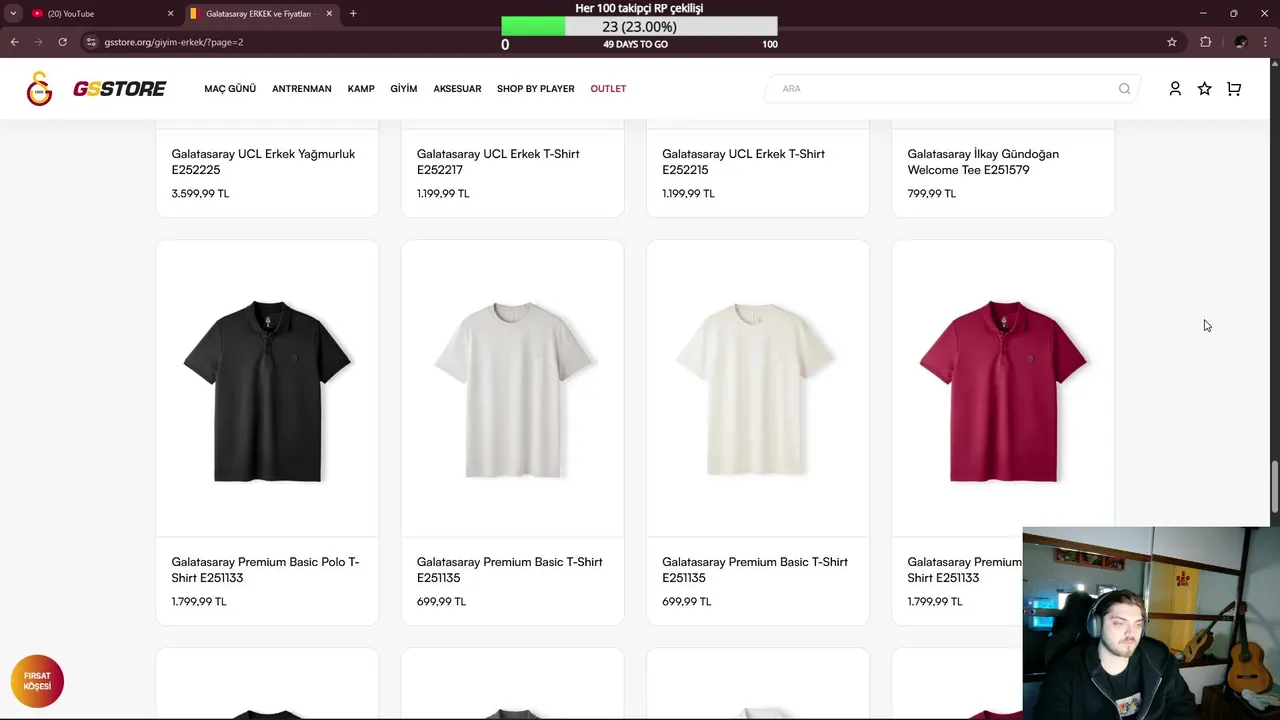This screenshot has width=1280, height=720.
Task: Open the AKSESUAR menu
Action: click(x=457, y=89)
